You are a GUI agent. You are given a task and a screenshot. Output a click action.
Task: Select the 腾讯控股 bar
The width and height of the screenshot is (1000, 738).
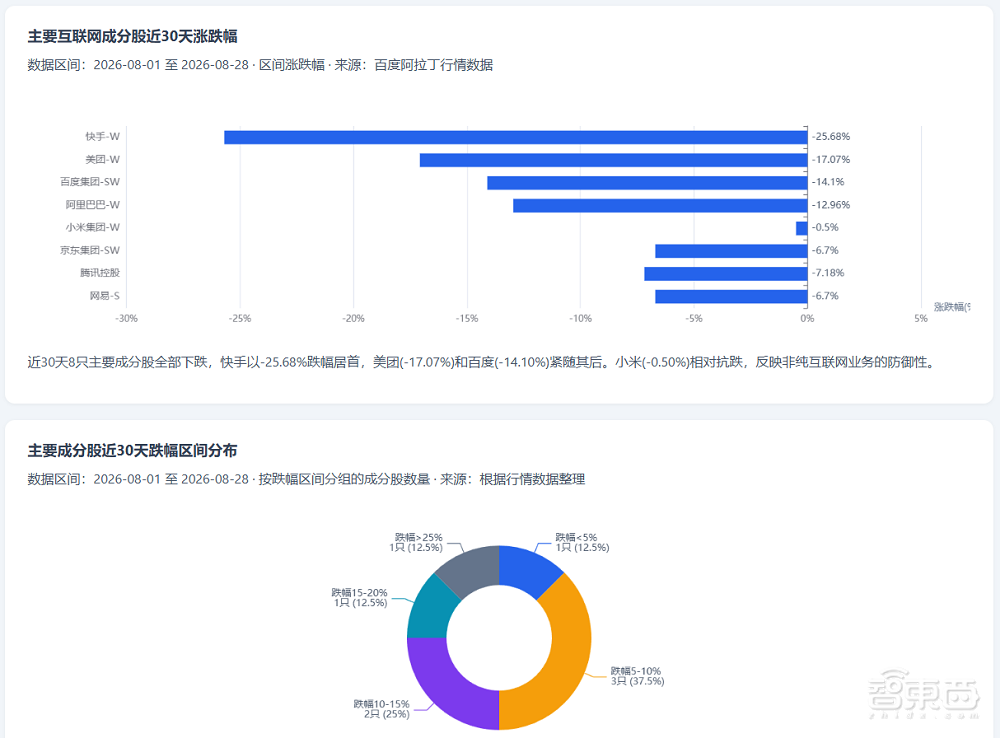[x=726, y=274]
